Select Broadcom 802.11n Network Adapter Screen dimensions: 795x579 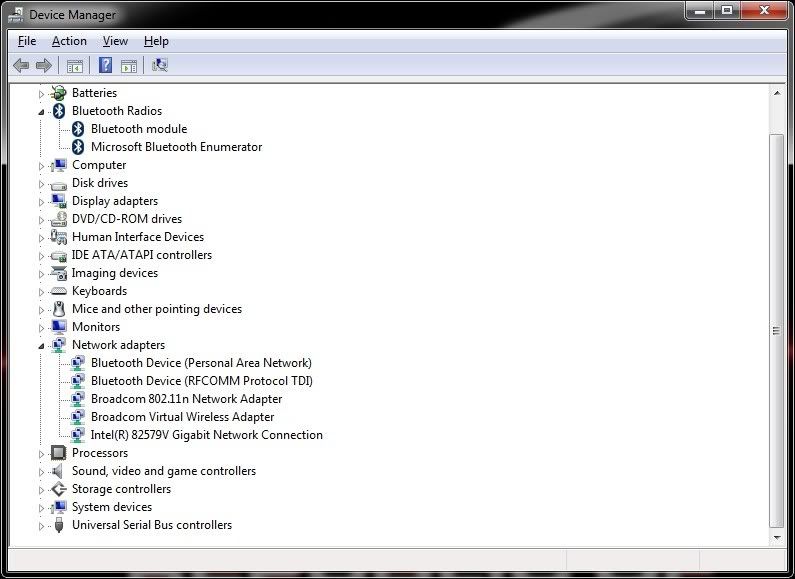187,399
